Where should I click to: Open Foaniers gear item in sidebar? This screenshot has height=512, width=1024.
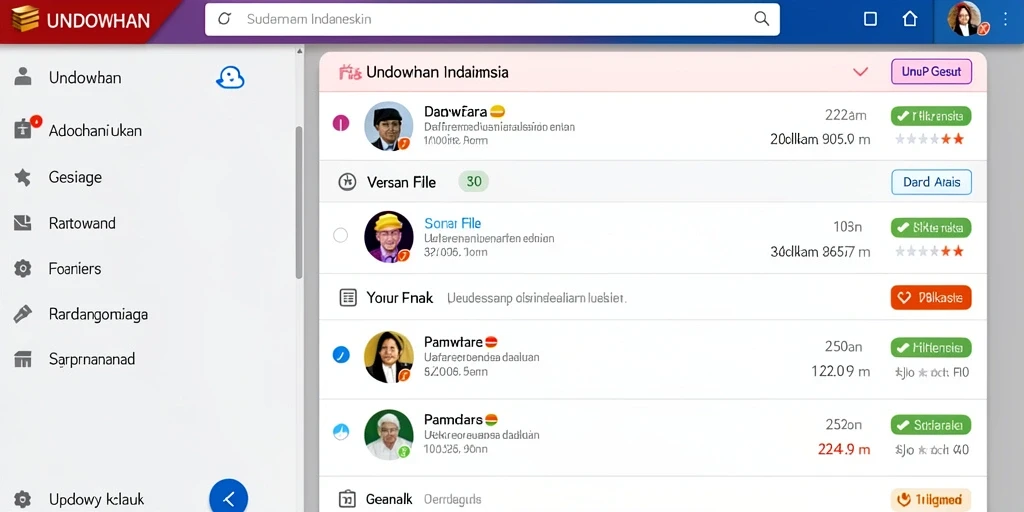[x=75, y=268]
